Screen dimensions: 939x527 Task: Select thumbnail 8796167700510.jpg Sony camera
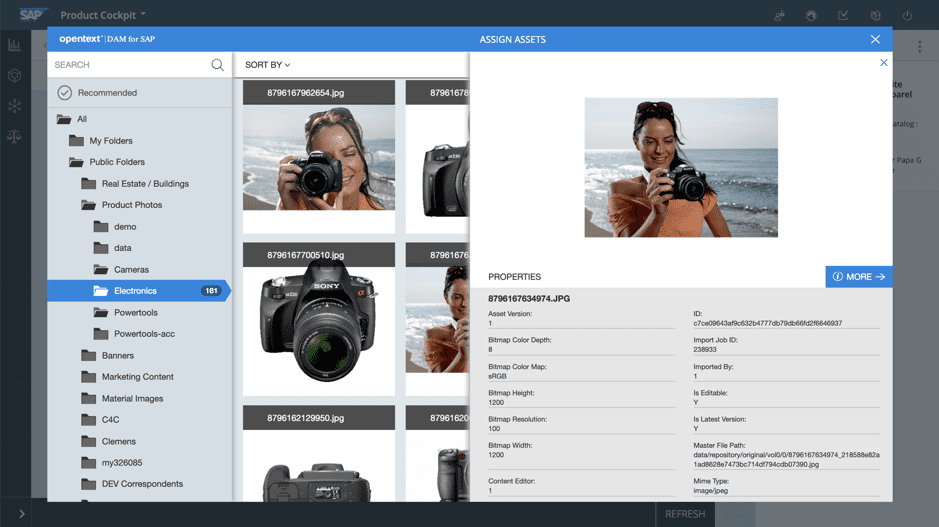319,319
